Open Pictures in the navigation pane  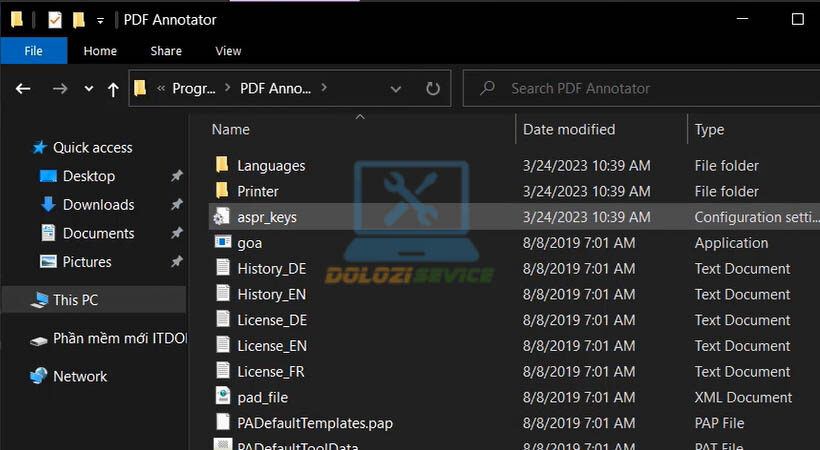coord(87,262)
